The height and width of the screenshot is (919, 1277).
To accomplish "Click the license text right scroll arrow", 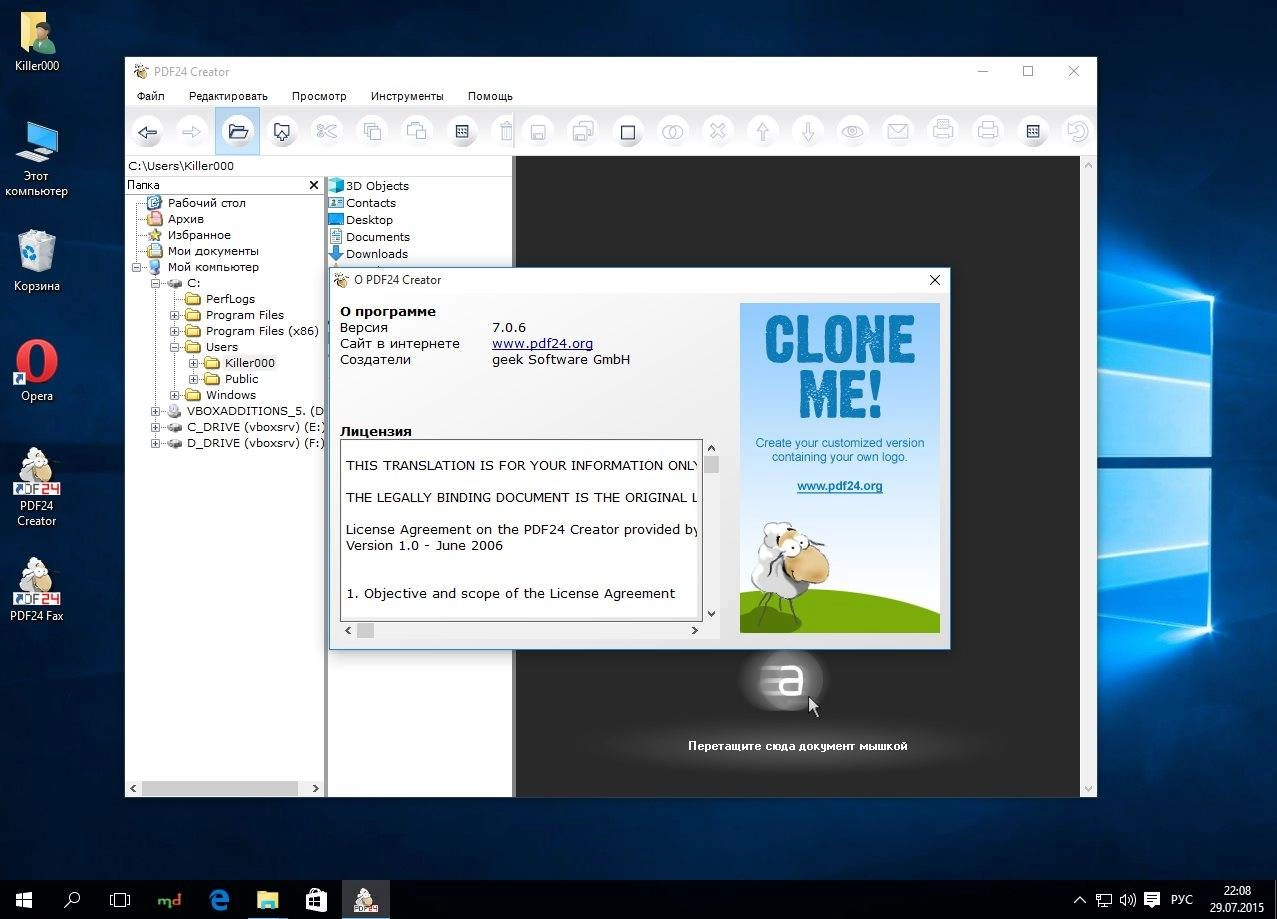I will coord(694,631).
